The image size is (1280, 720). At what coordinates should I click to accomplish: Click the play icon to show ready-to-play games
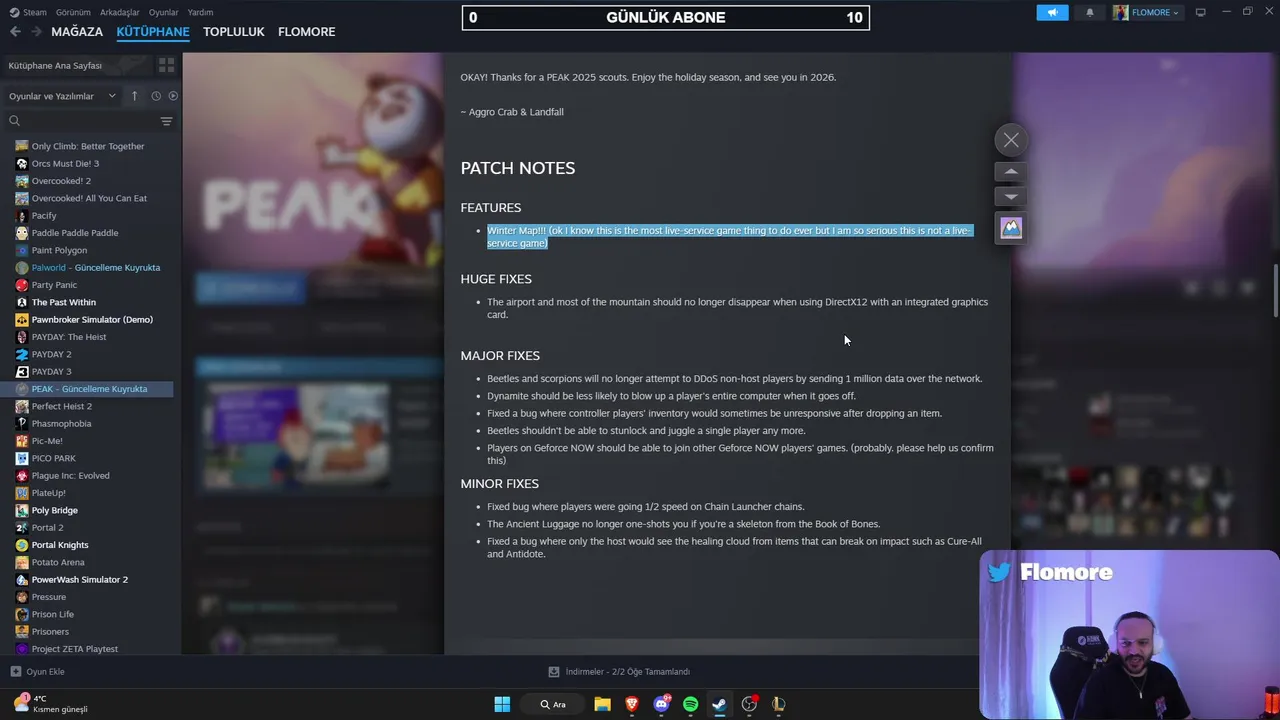pos(173,96)
